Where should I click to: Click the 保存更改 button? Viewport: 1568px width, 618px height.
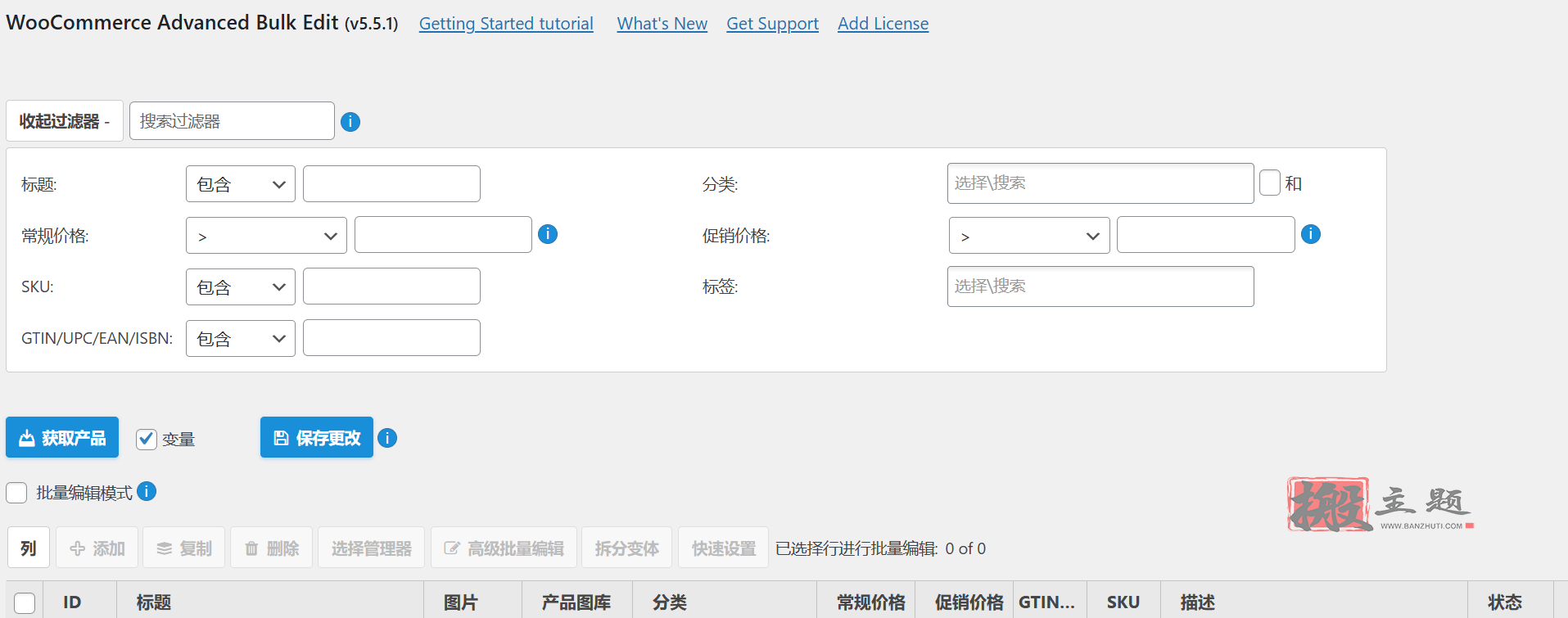point(317,438)
